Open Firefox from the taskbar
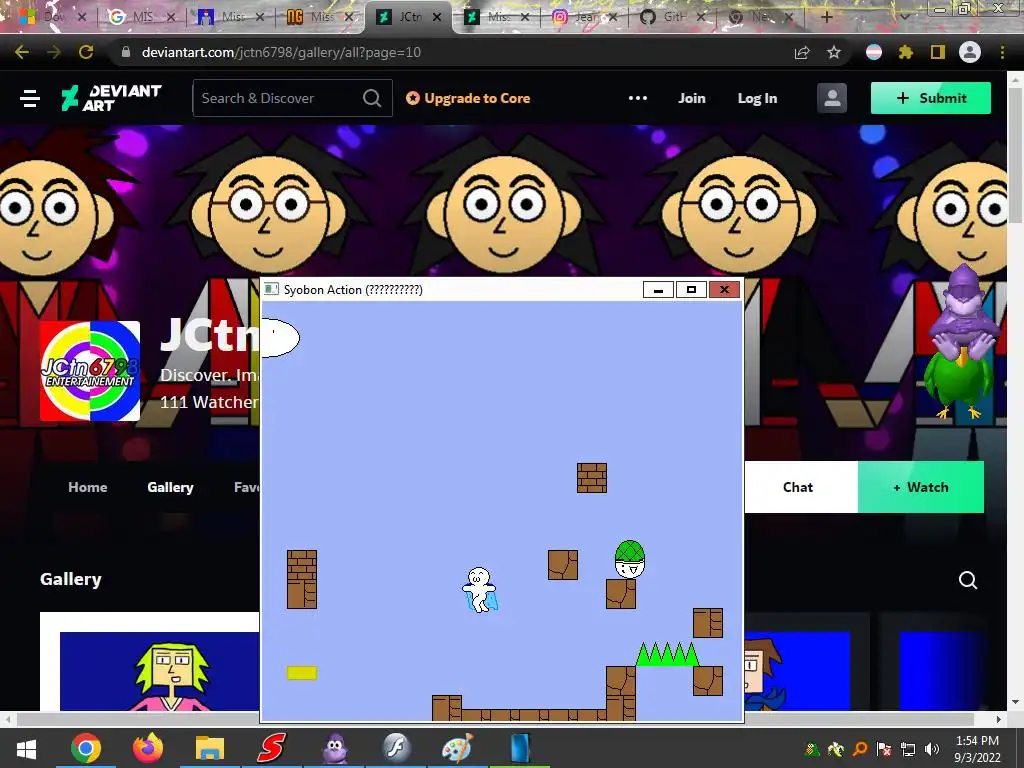This screenshot has width=1024, height=768. (x=148, y=748)
